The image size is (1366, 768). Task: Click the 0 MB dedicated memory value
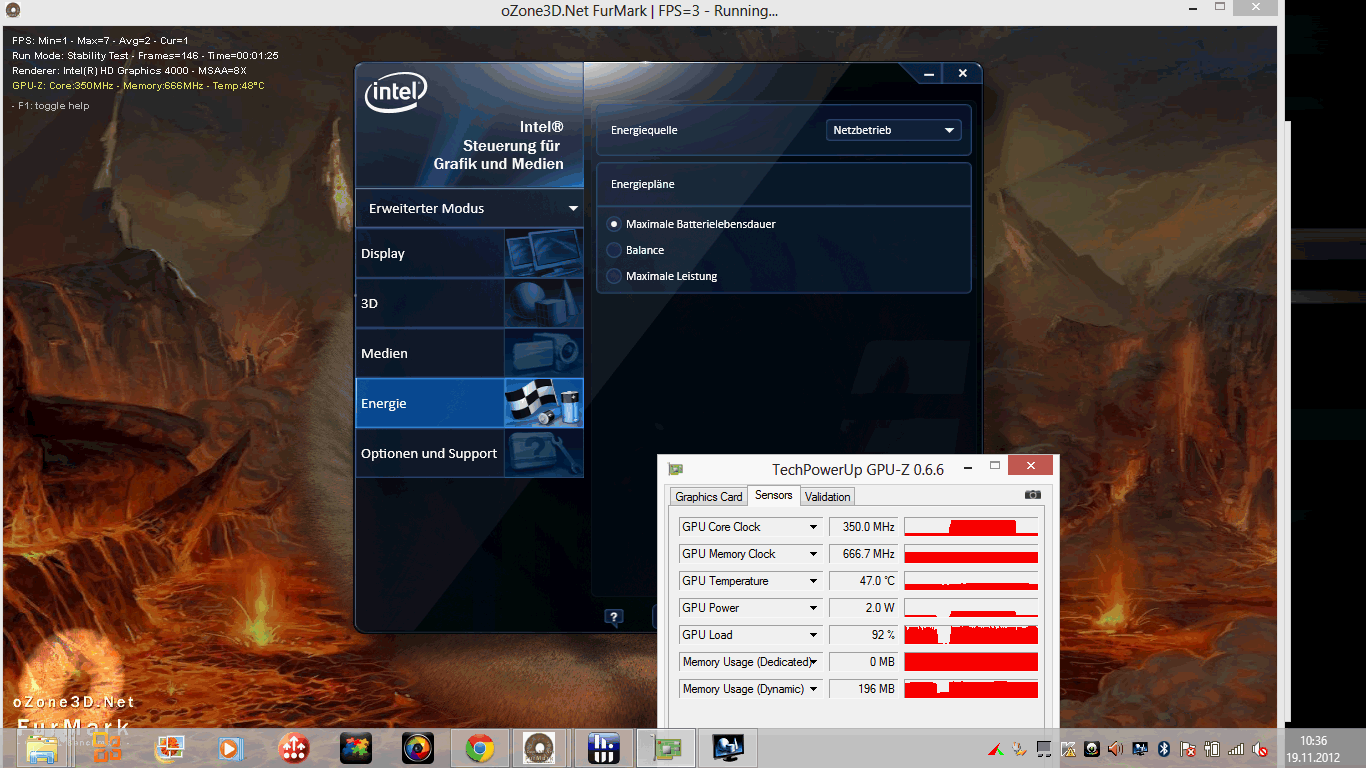(x=864, y=662)
